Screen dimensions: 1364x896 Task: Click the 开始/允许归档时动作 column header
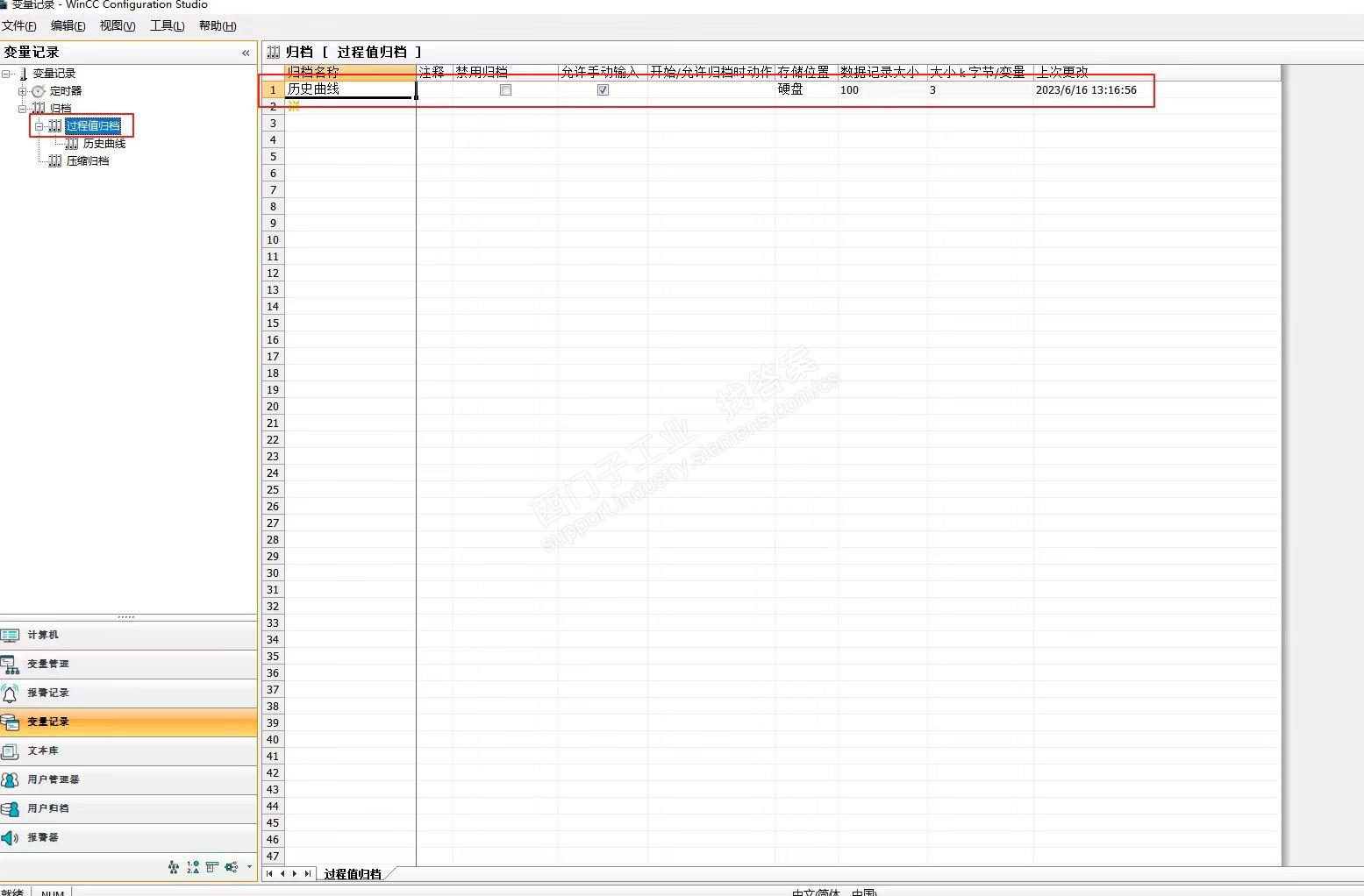[711, 72]
